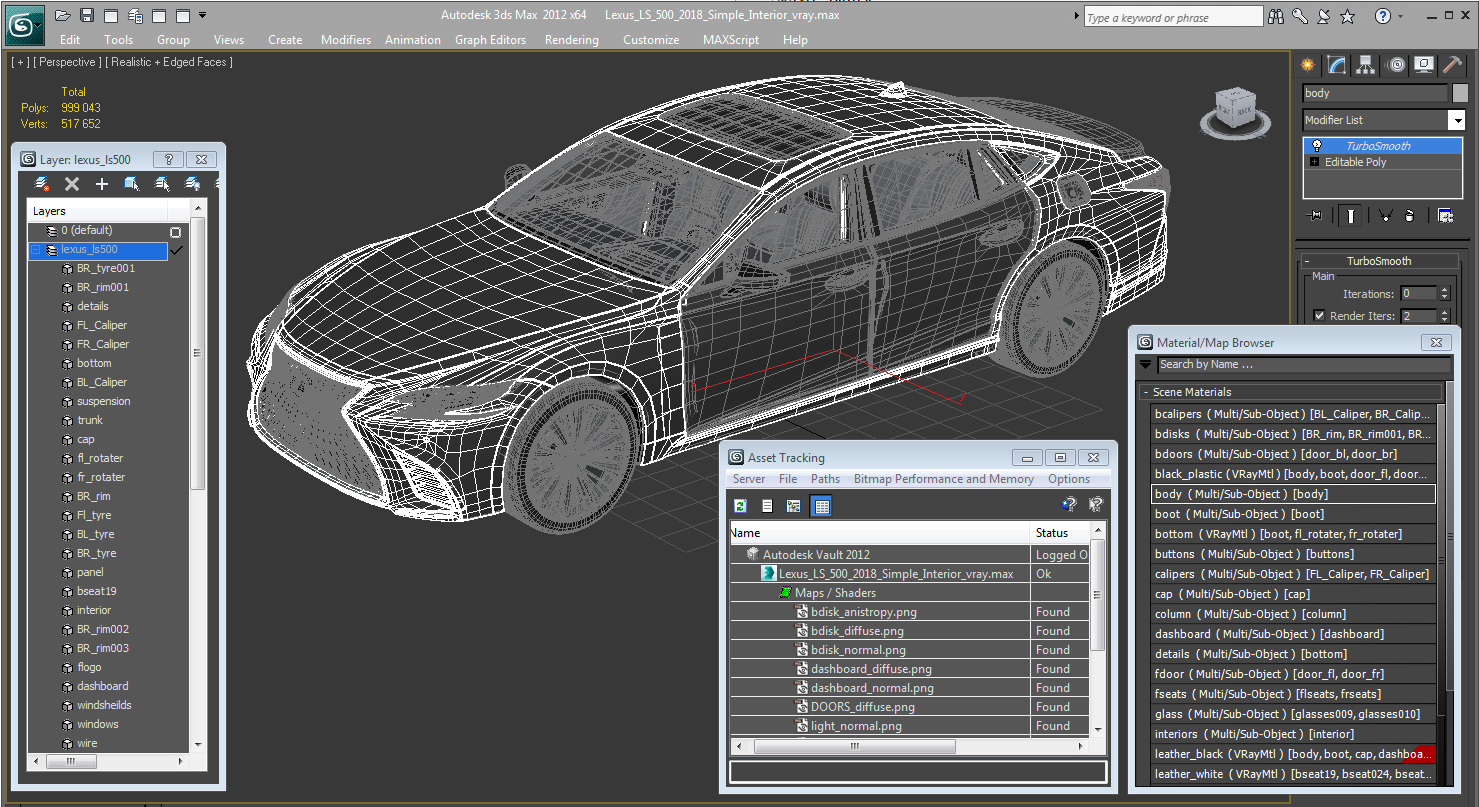The image size is (1479, 807).
Task: Click checkmark next to lexus_ls500 layer
Action: point(177,250)
